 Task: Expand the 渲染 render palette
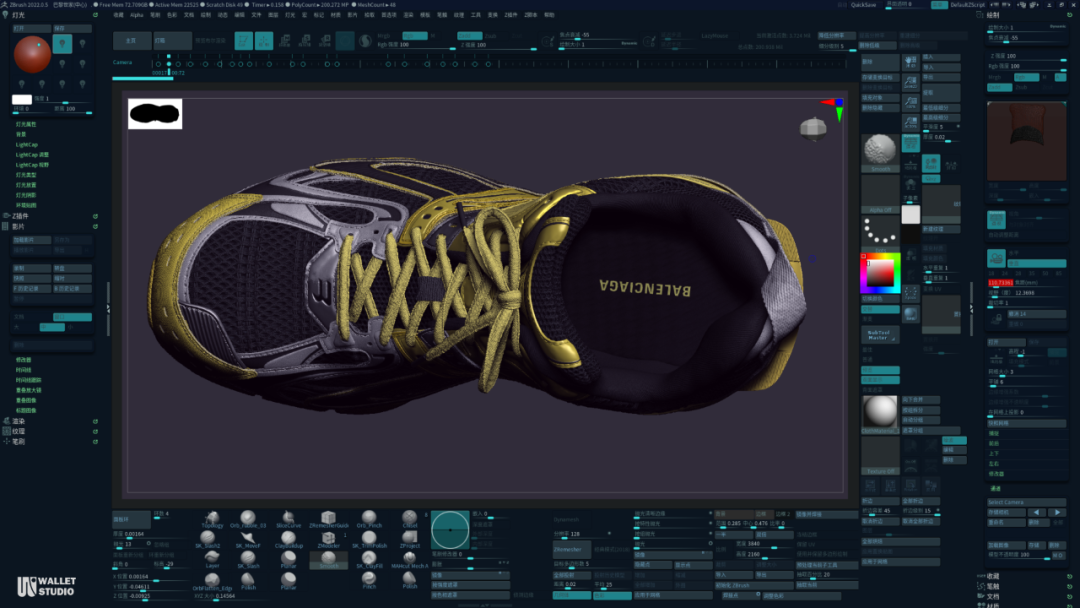18,421
